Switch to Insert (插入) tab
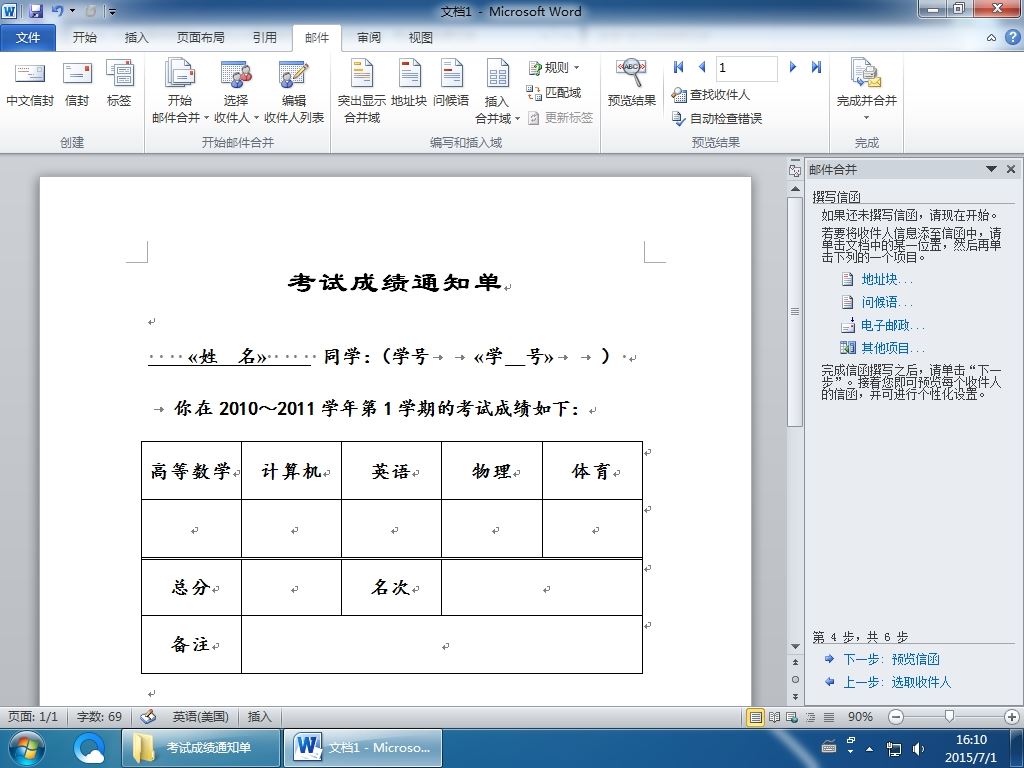Viewport: 1024px width, 768px height. pos(136,38)
